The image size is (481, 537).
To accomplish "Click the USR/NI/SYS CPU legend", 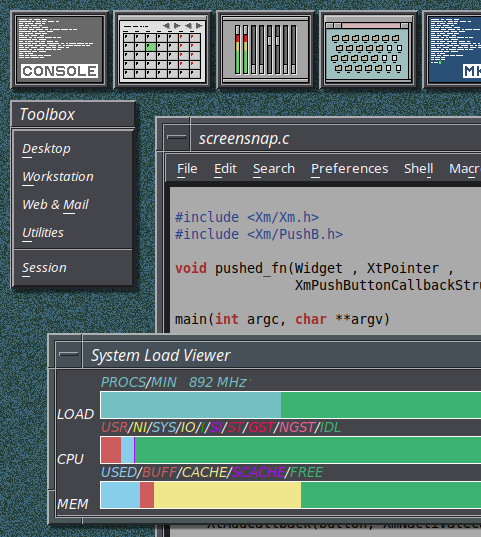I will tap(221, 427).
